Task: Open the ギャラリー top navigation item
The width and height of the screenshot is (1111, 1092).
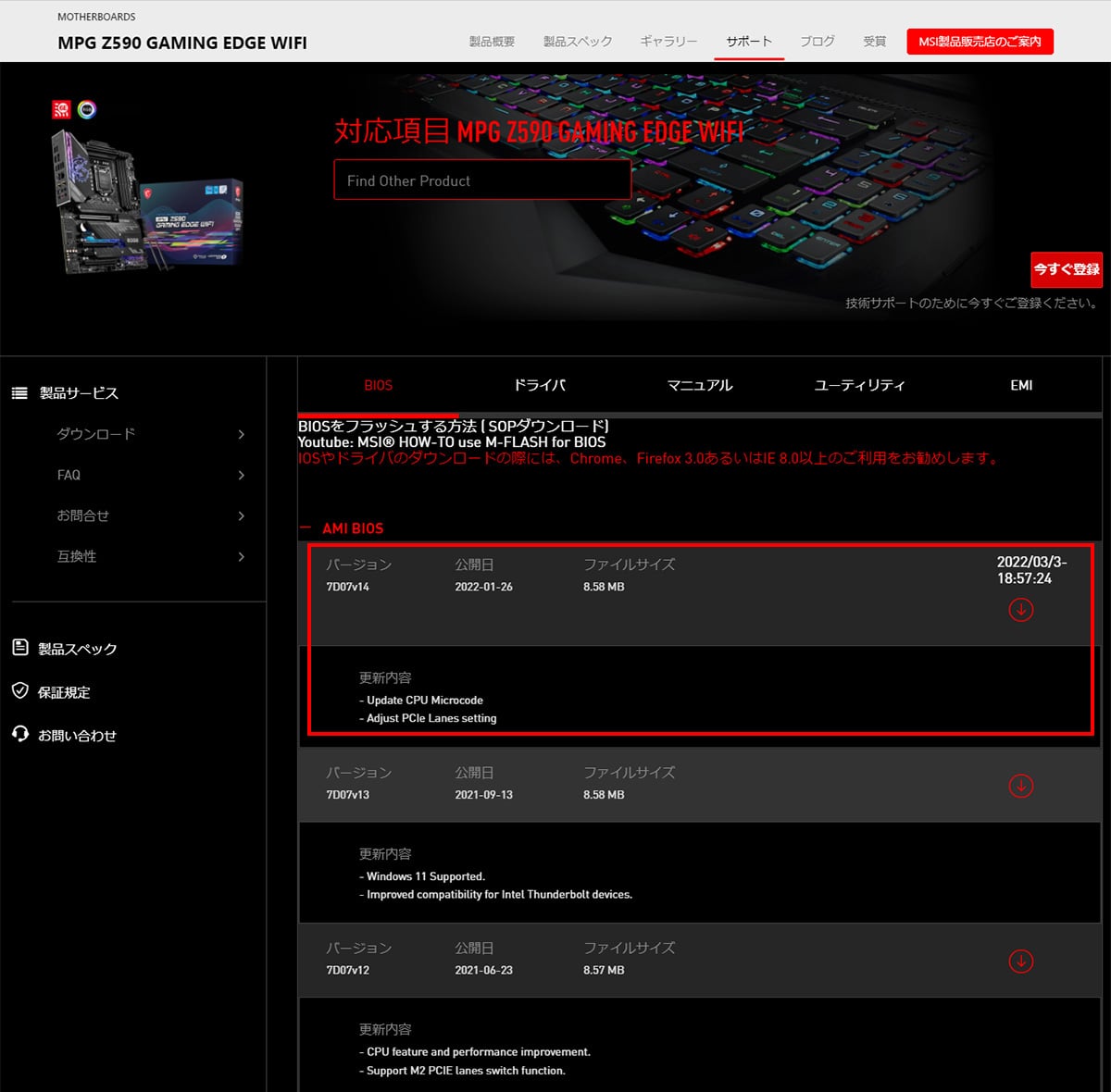Action: pos(668,42)
